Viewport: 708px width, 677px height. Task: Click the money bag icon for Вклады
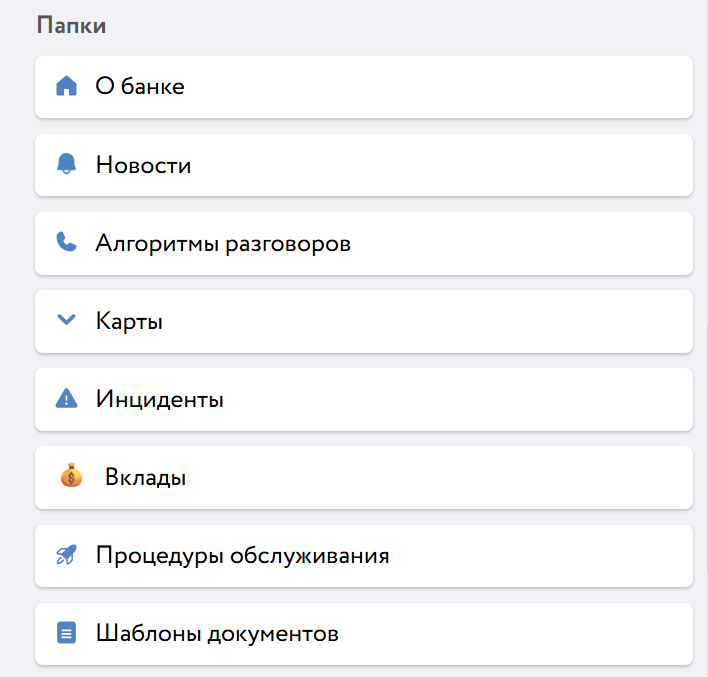[70, 477]
